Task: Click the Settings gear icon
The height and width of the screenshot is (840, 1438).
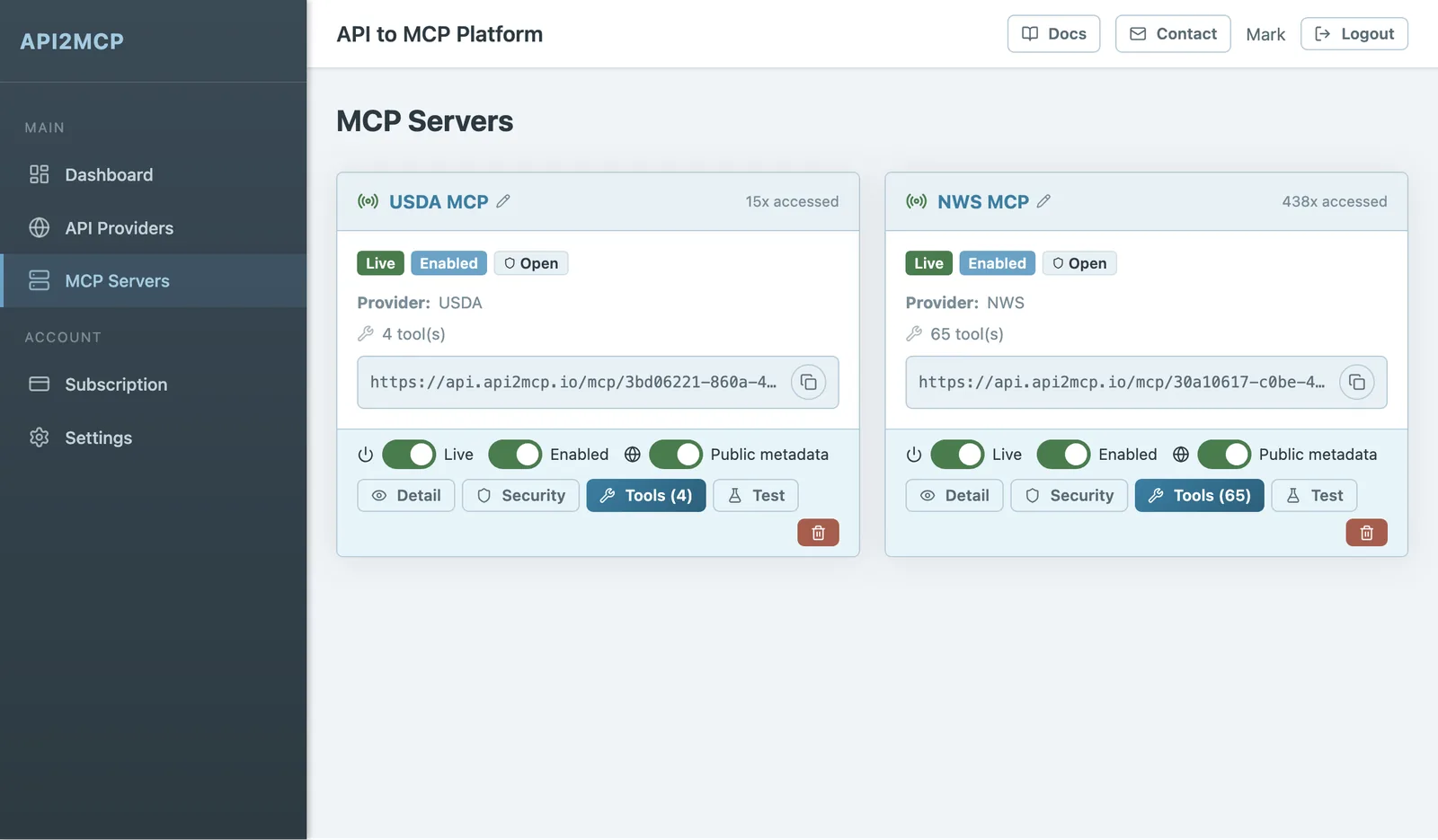Action: [x=39, y=438]
